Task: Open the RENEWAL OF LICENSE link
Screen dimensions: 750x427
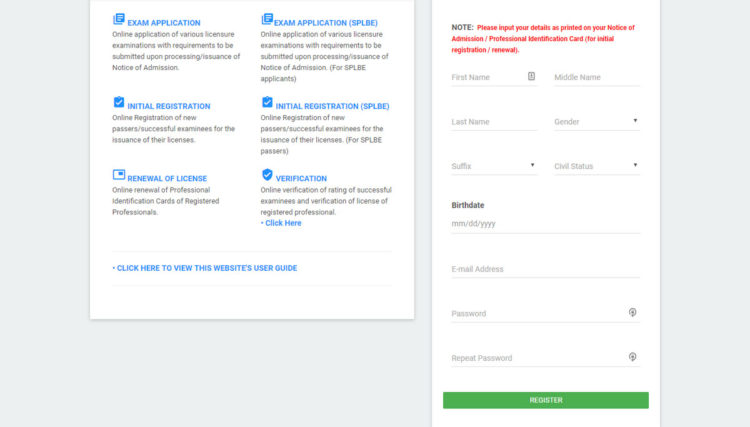Action: coord(167,178)
